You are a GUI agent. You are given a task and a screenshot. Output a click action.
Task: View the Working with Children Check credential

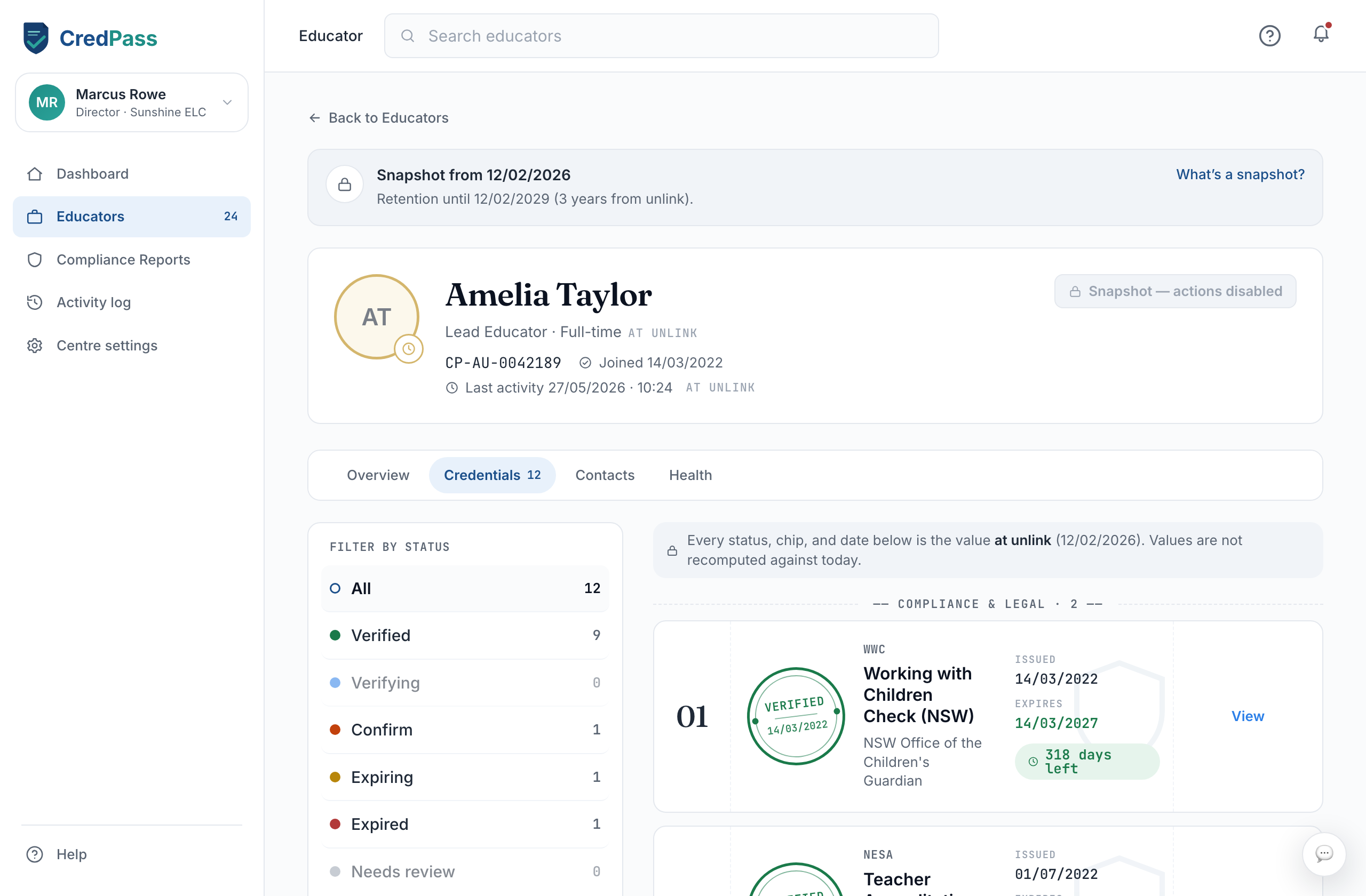[1247, 716]
